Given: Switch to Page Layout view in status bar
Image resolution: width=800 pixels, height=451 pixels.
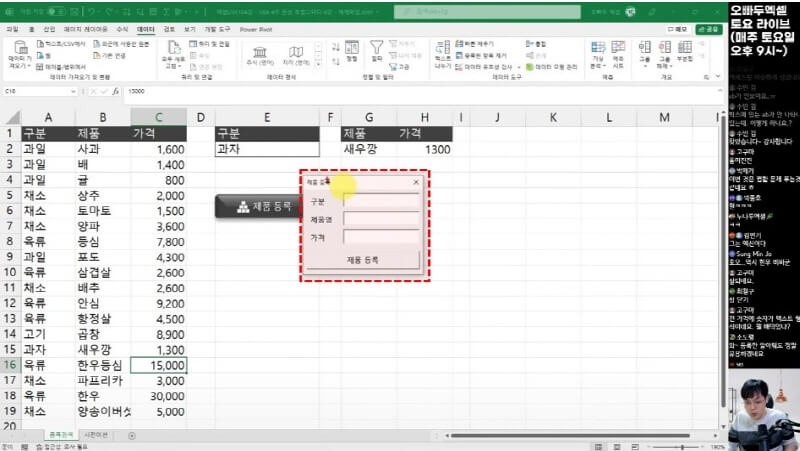Looking at the screenshot, I should [x=617, y=447].
